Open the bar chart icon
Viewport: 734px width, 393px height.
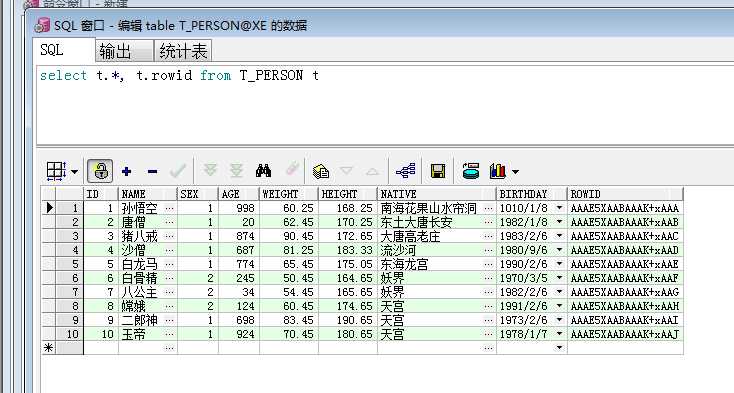(498, 171)
